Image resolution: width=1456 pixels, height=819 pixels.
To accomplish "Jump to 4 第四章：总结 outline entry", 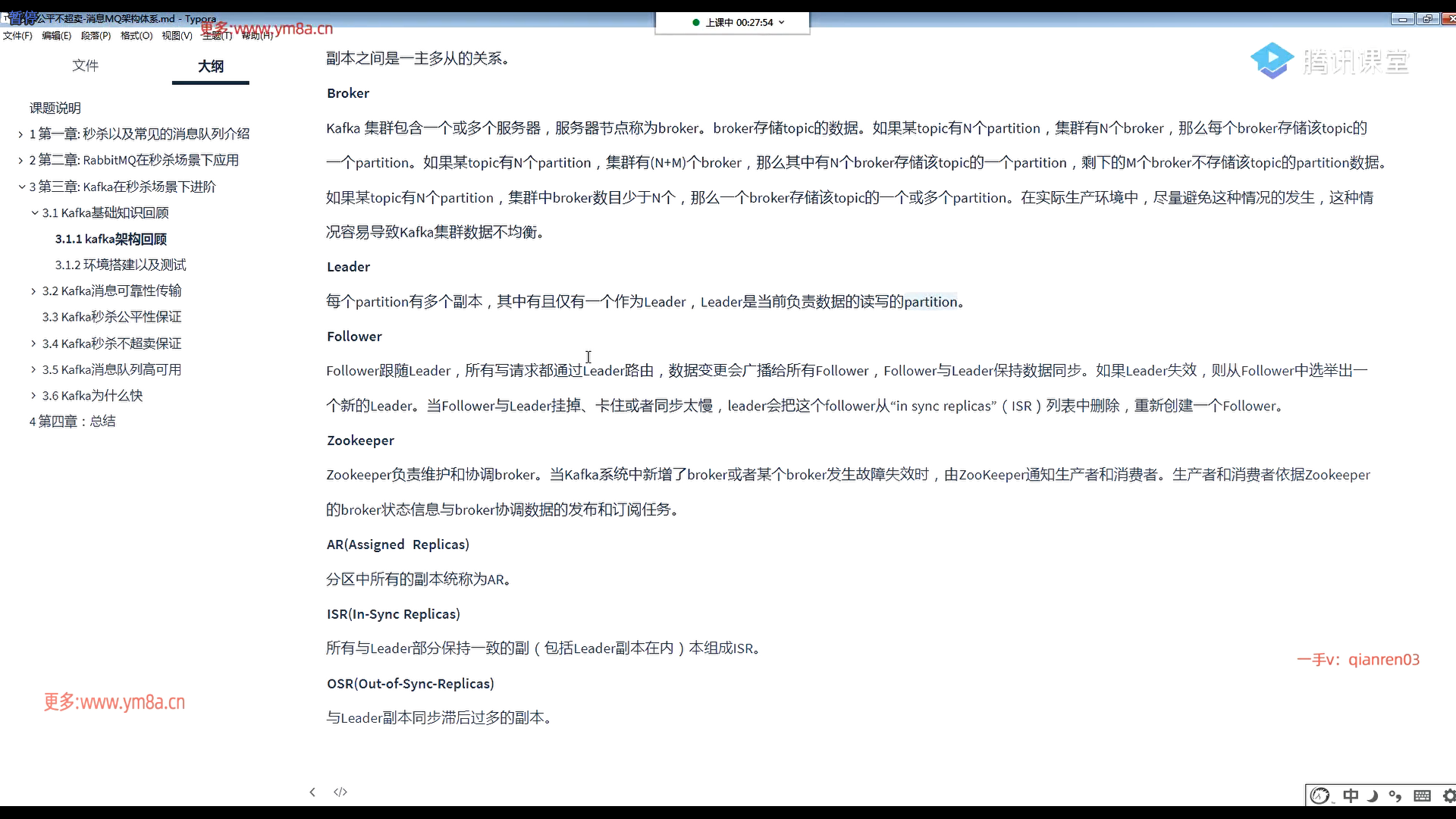I will [73, 422].
